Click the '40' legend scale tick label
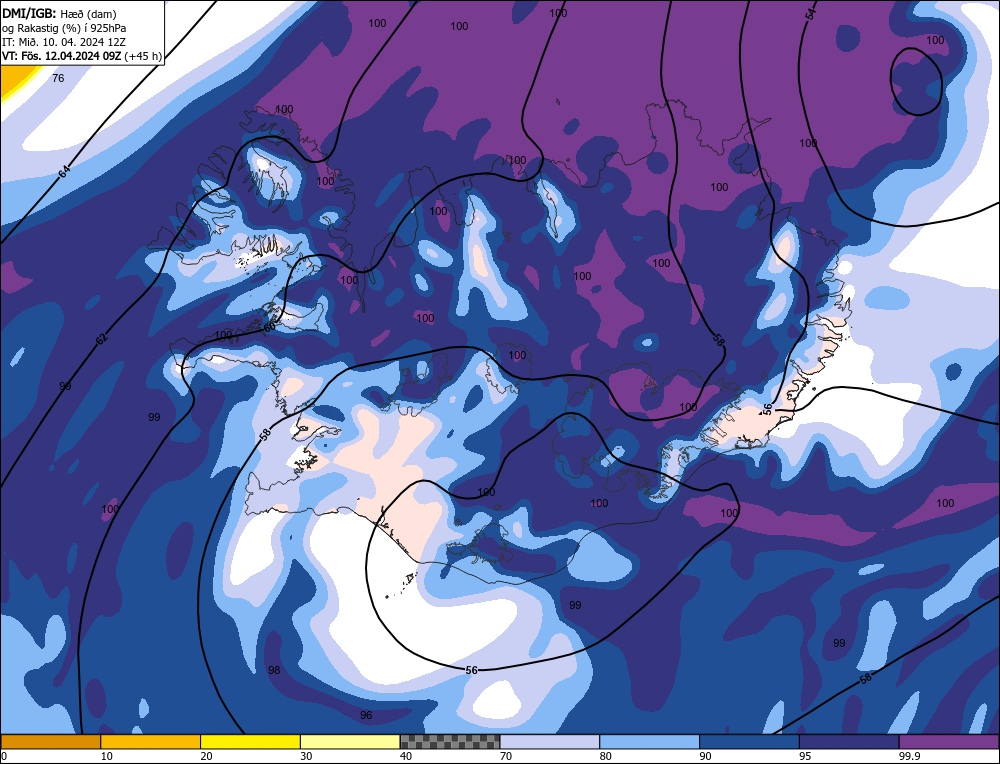The width and height of the screenshot is (1000, 764). coord(406,757)
